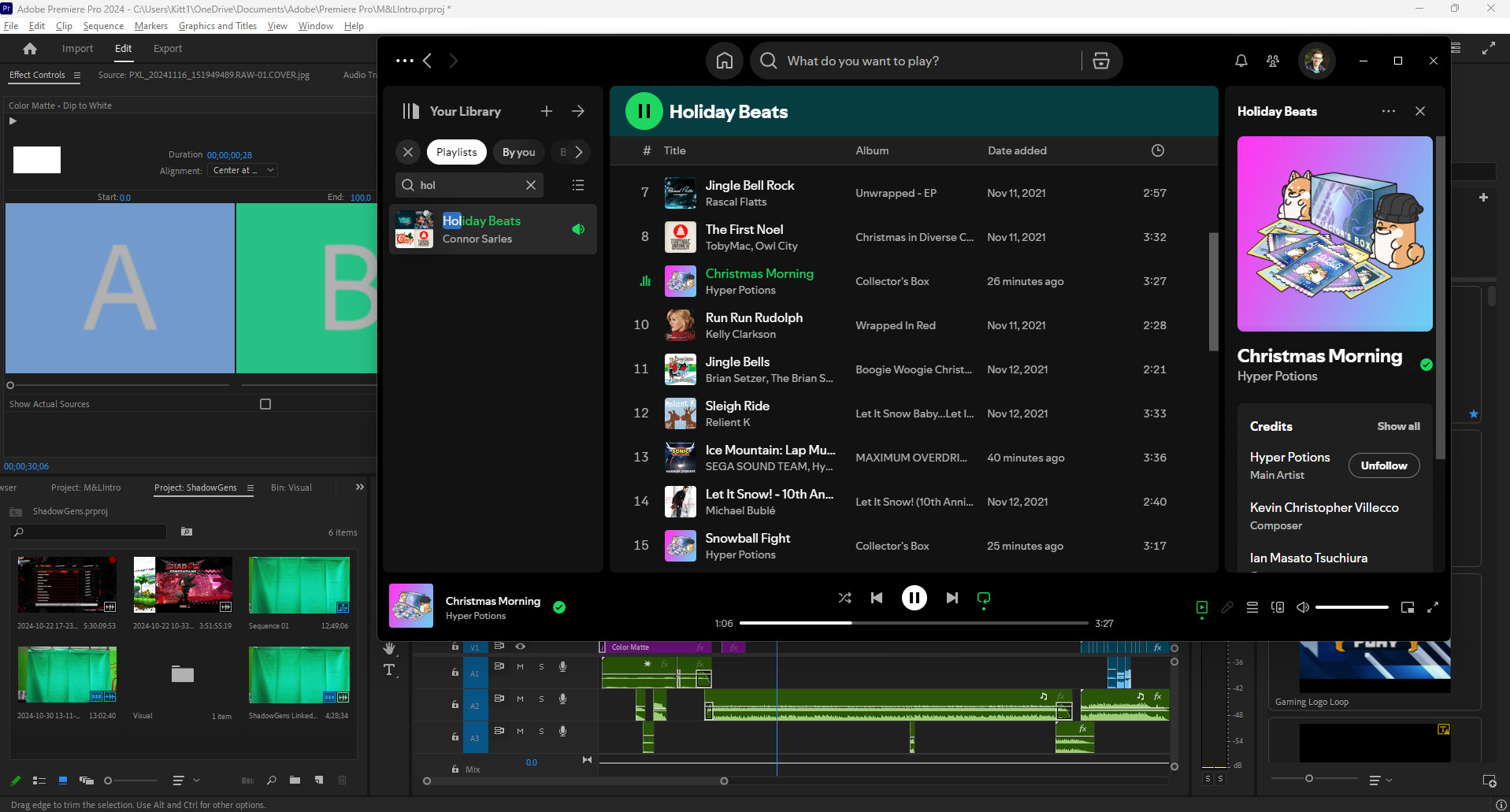Show more project panel tabs chevron
Screen dimensions: 1510x812
360,488
